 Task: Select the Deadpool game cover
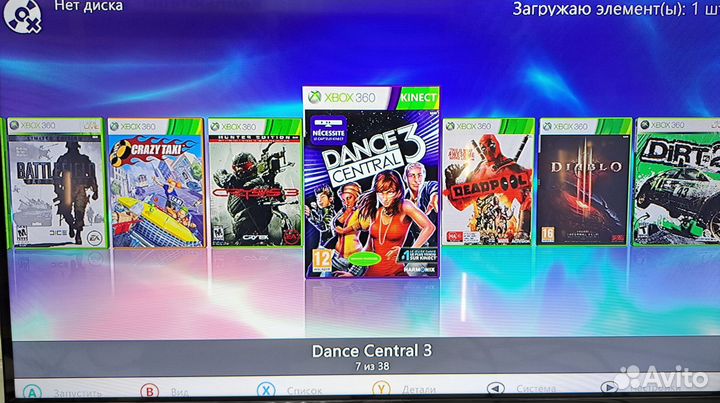point(488,182)
